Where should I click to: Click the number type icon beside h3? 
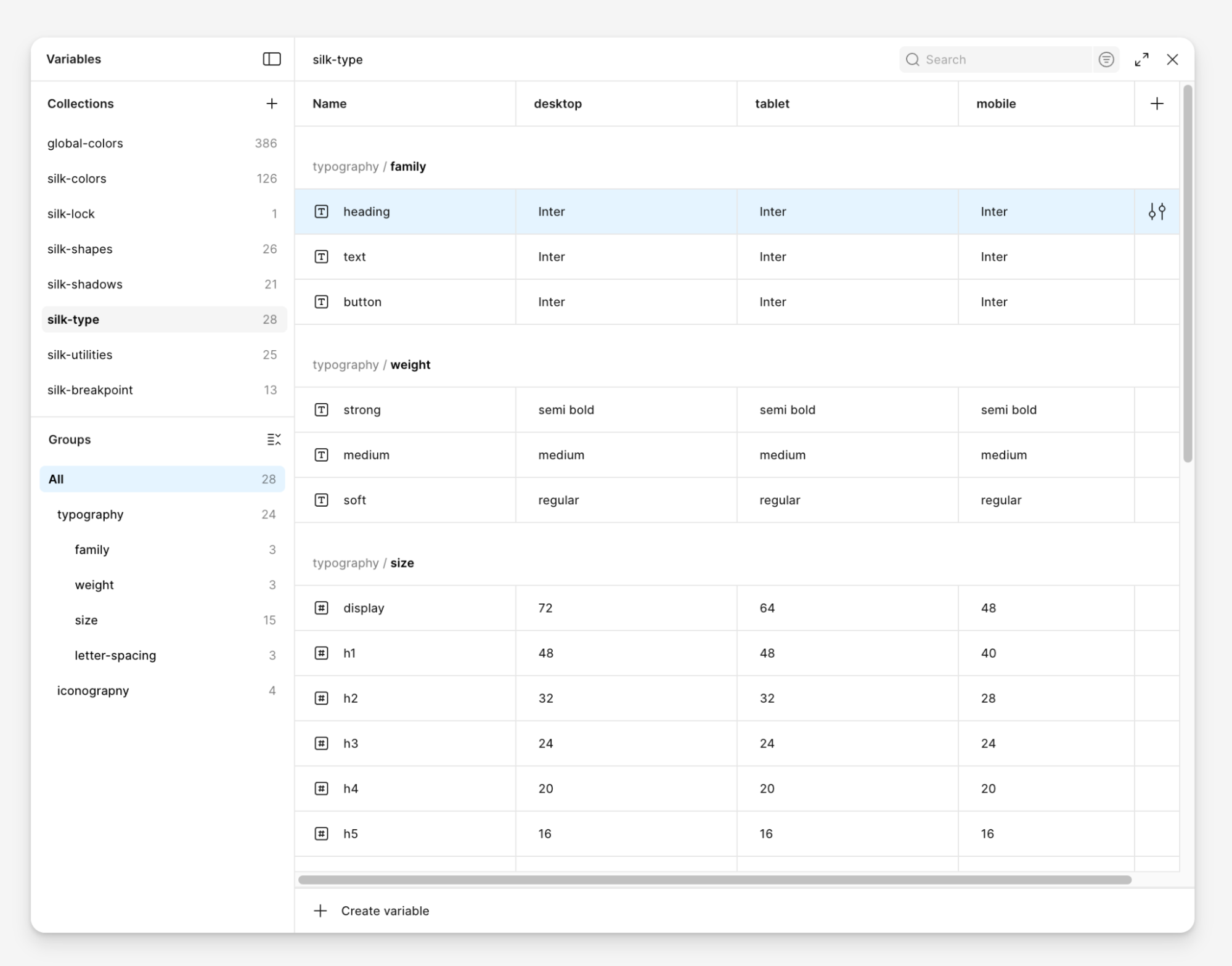click(x=321, y=743)
